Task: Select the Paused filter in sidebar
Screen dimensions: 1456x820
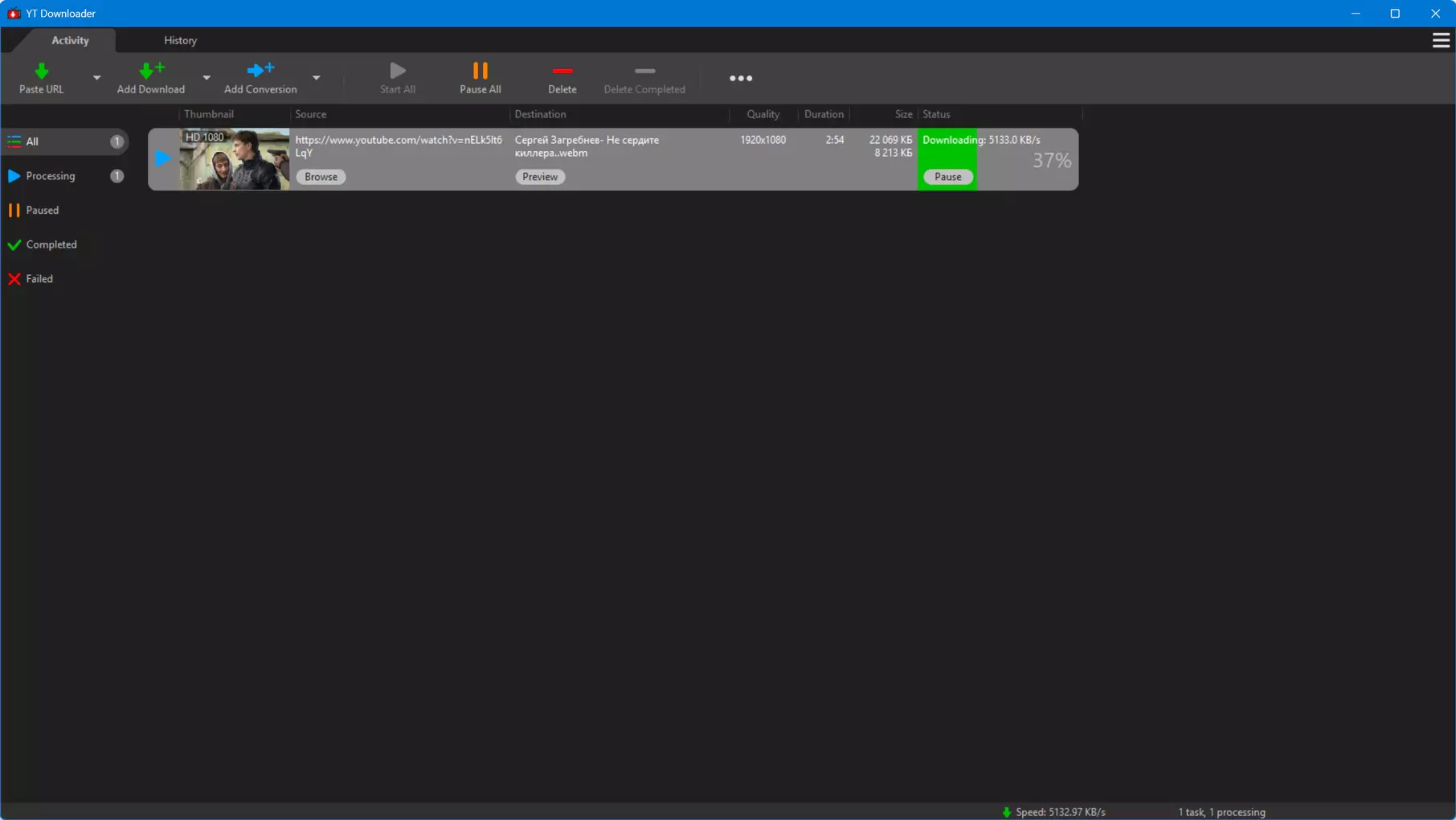Action: 66,211
